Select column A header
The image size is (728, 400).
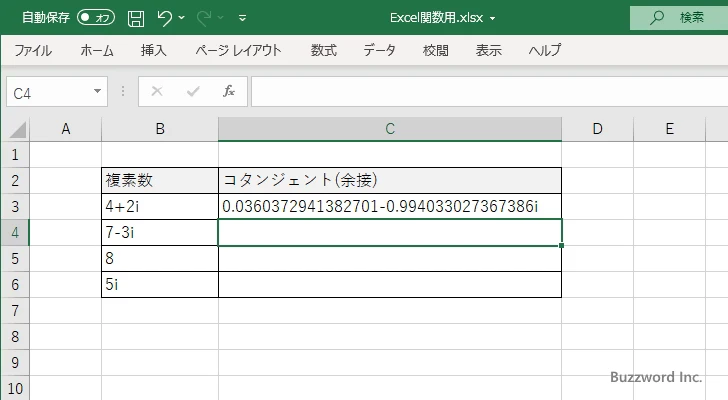(x=65, y=129)
